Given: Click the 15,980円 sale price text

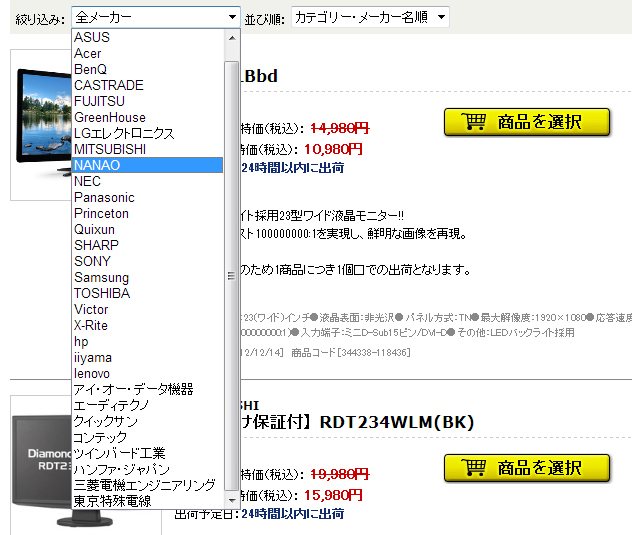Looking at the screenshot, I should pyautogui.click(x=333, y=495).
